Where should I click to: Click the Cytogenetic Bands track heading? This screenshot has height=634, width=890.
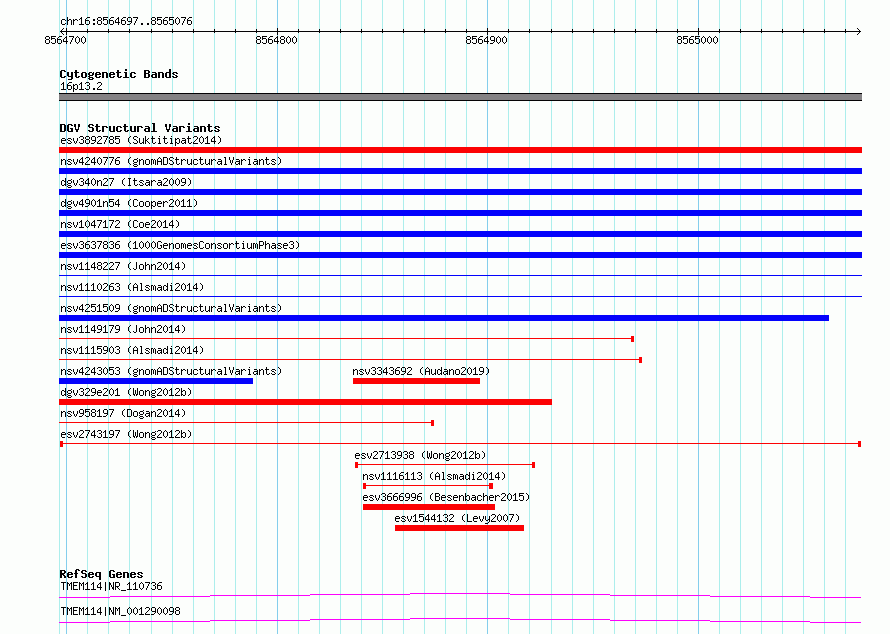tap(119, 74)
